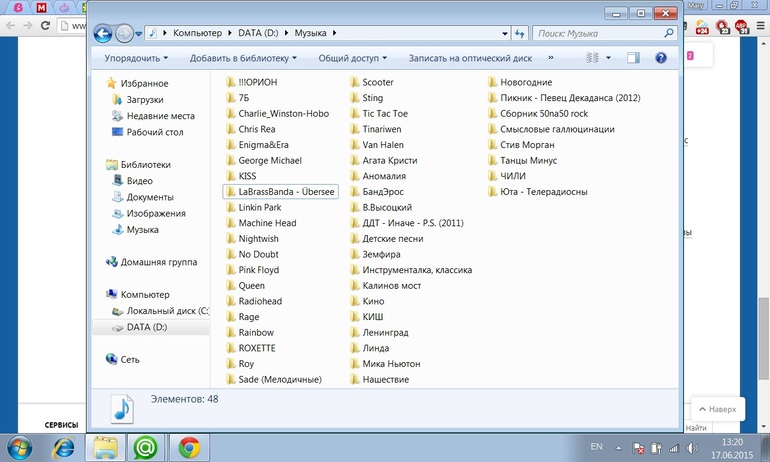
Task: Open the Windows Start button
Action: coord(19,447)
